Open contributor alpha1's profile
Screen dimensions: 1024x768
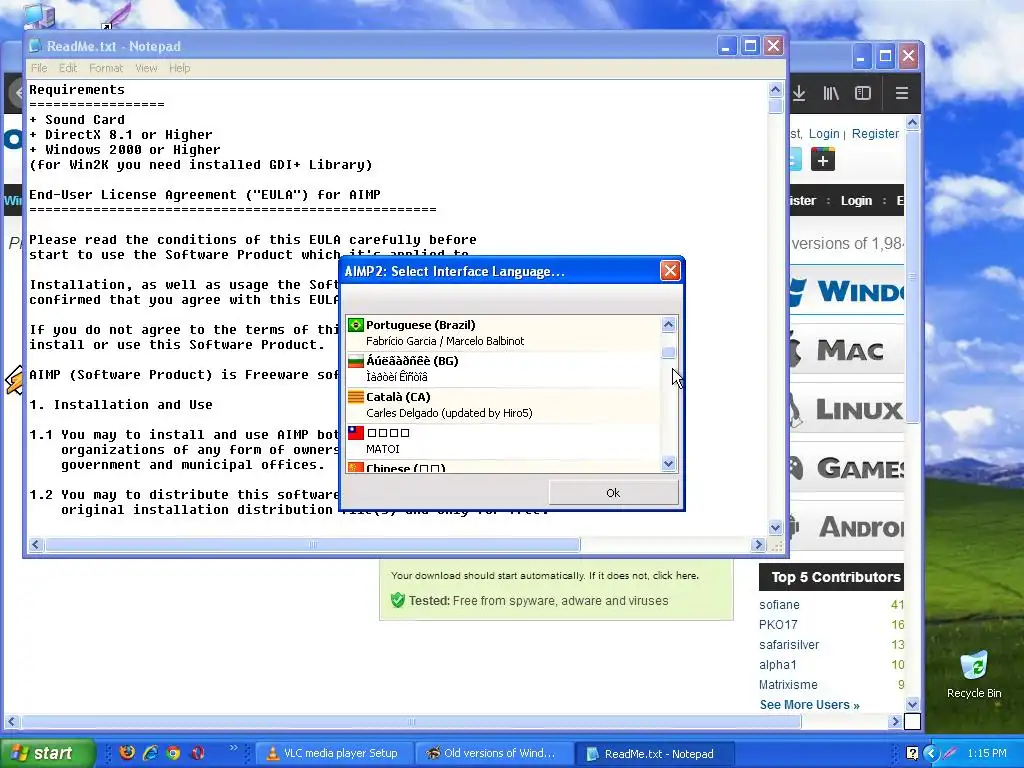click(777, 665)
